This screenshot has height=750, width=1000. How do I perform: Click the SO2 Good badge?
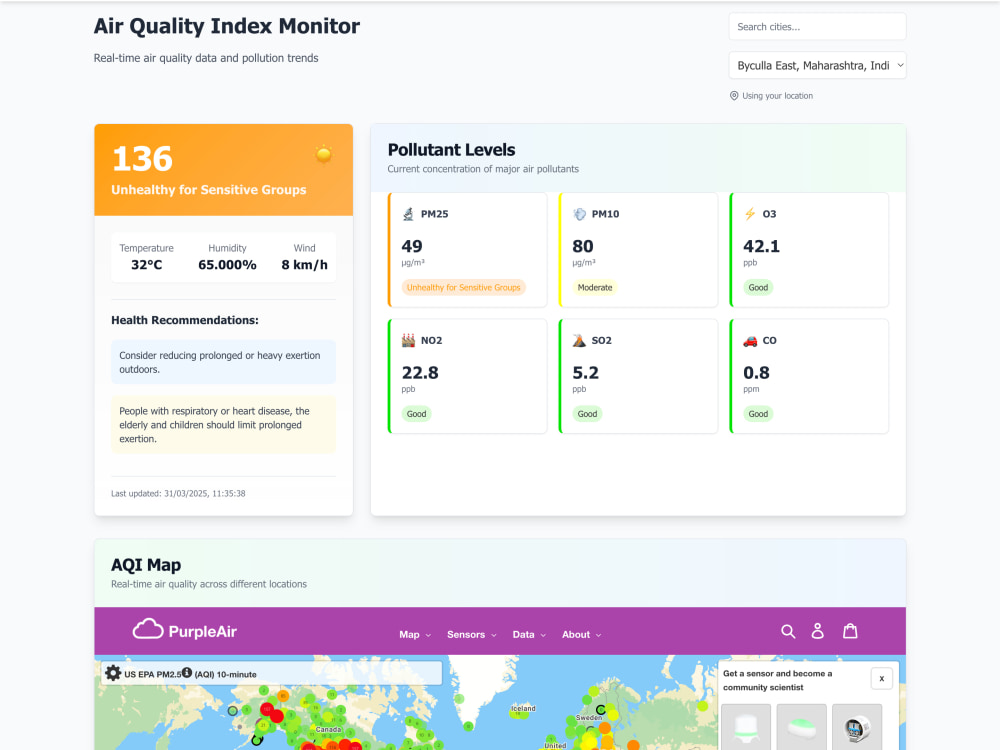point(587,414)
